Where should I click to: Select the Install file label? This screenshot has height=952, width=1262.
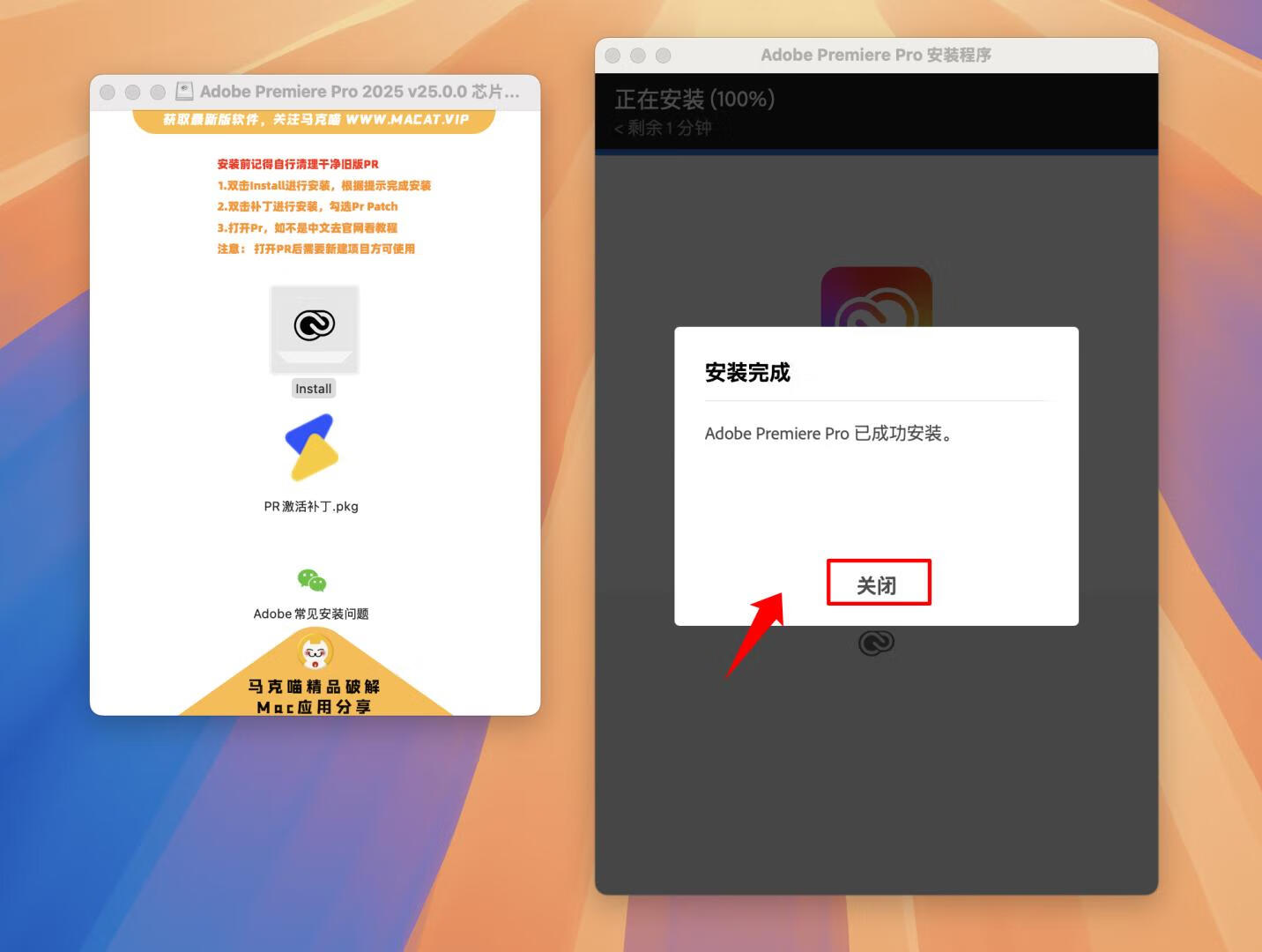314,389
